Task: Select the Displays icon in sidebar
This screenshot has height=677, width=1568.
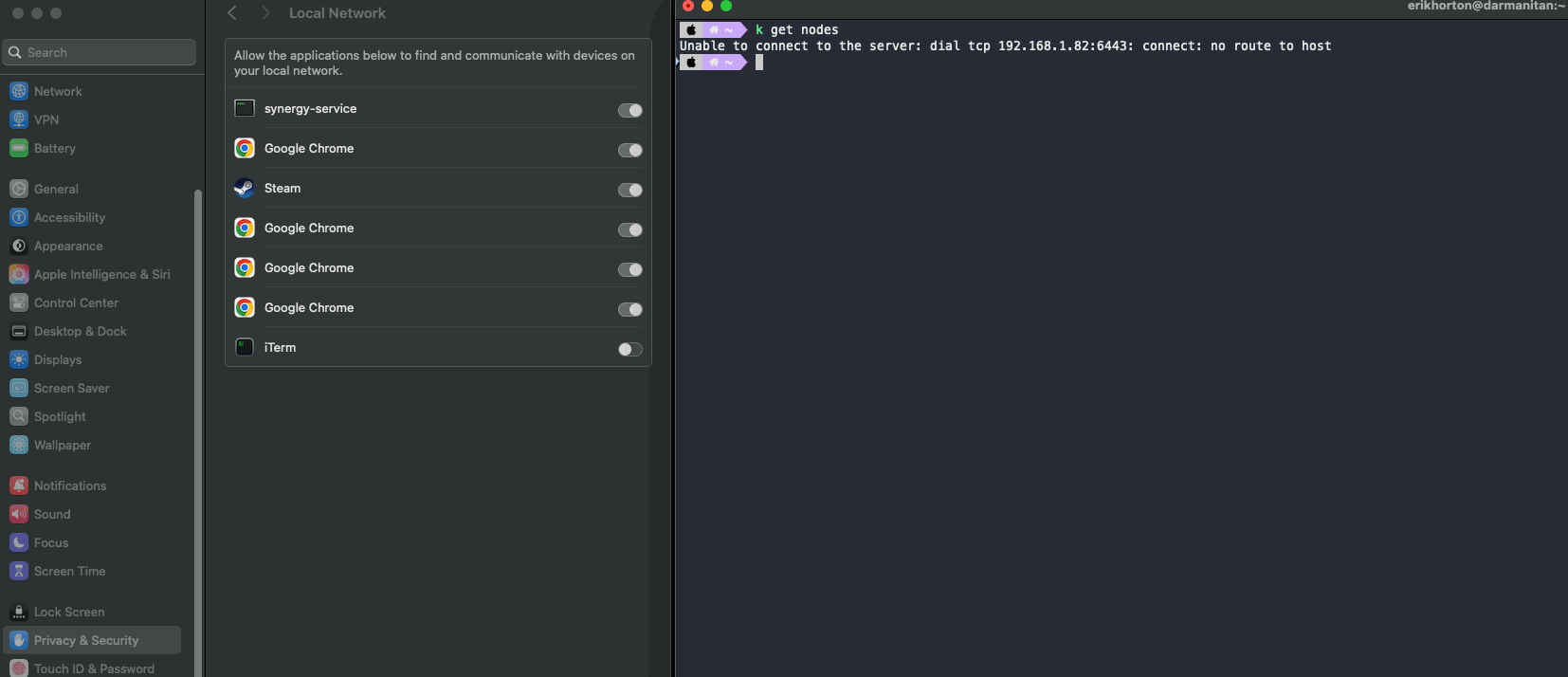Action: click(x=19, y=359)
